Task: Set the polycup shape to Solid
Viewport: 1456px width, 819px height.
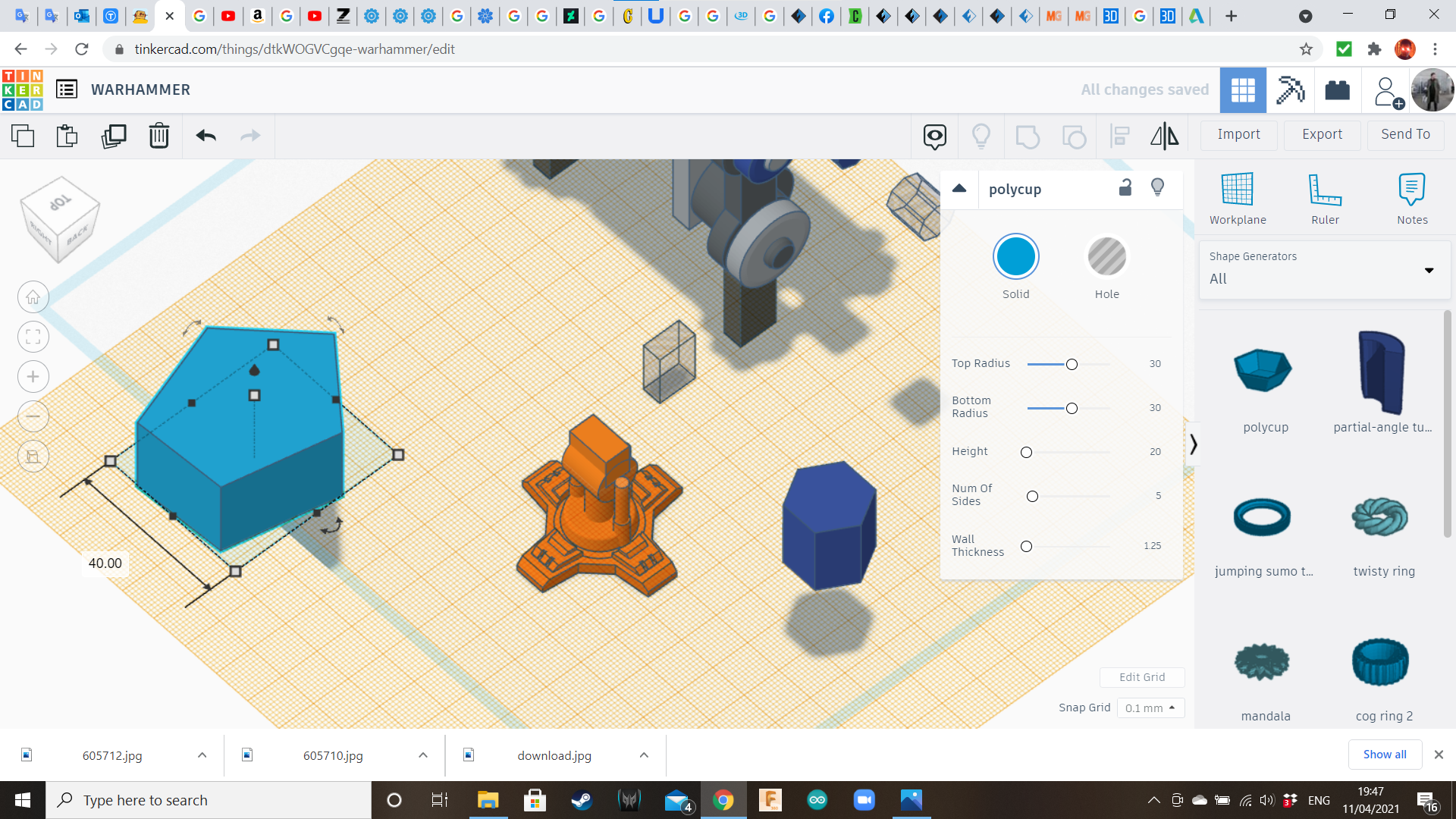Action: pos(1015,257)
